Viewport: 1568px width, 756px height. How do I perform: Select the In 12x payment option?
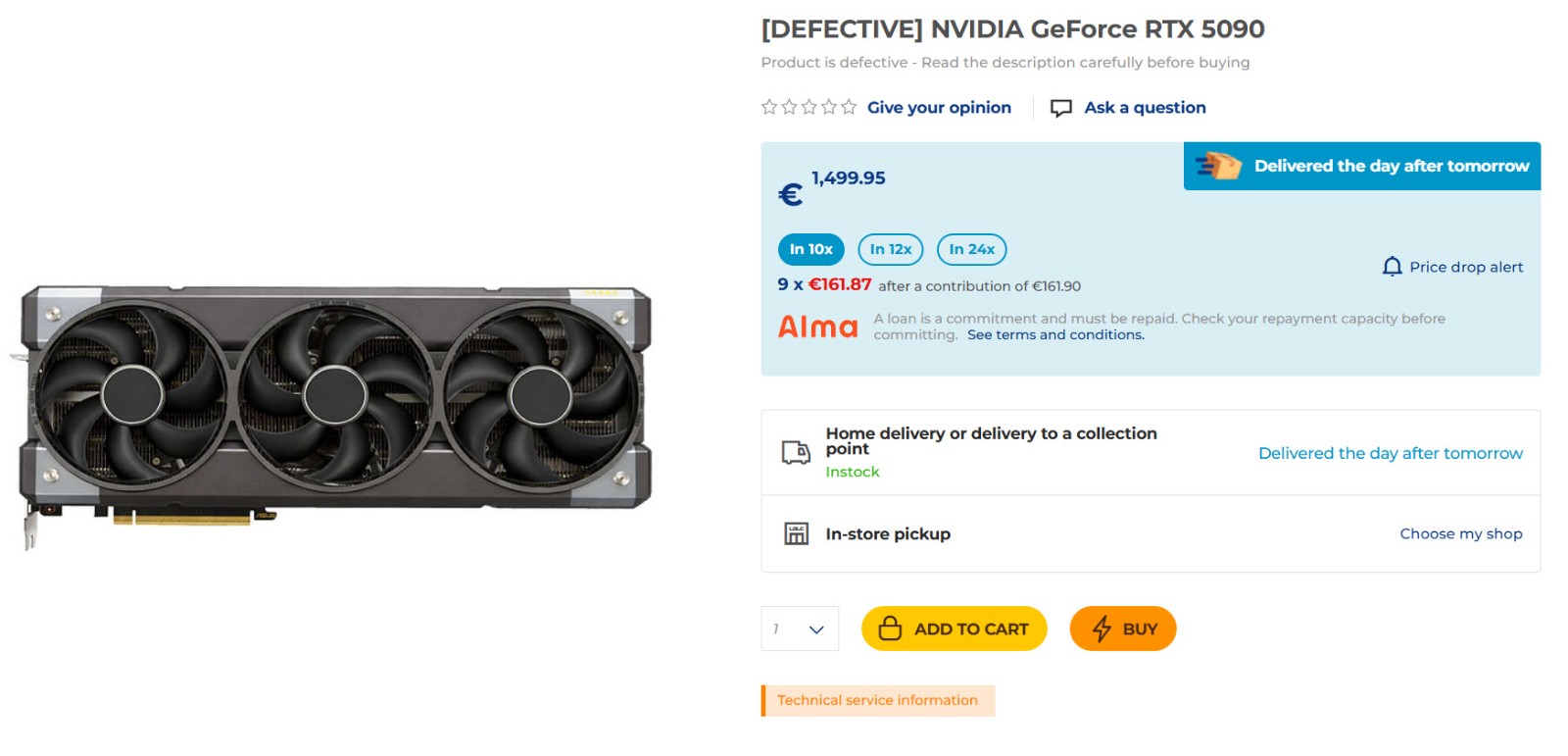pos(890,249)
